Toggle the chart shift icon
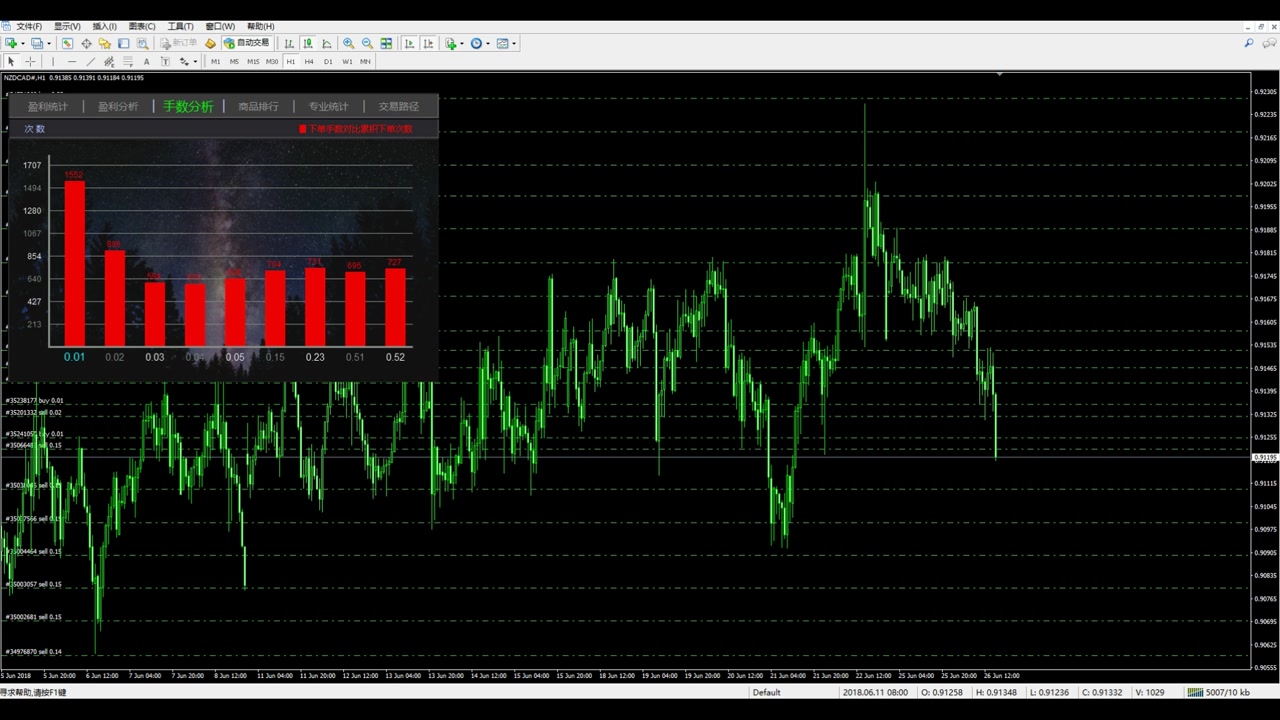The height and width of the screenshot is (720, 1280). (x=428, y=43)
